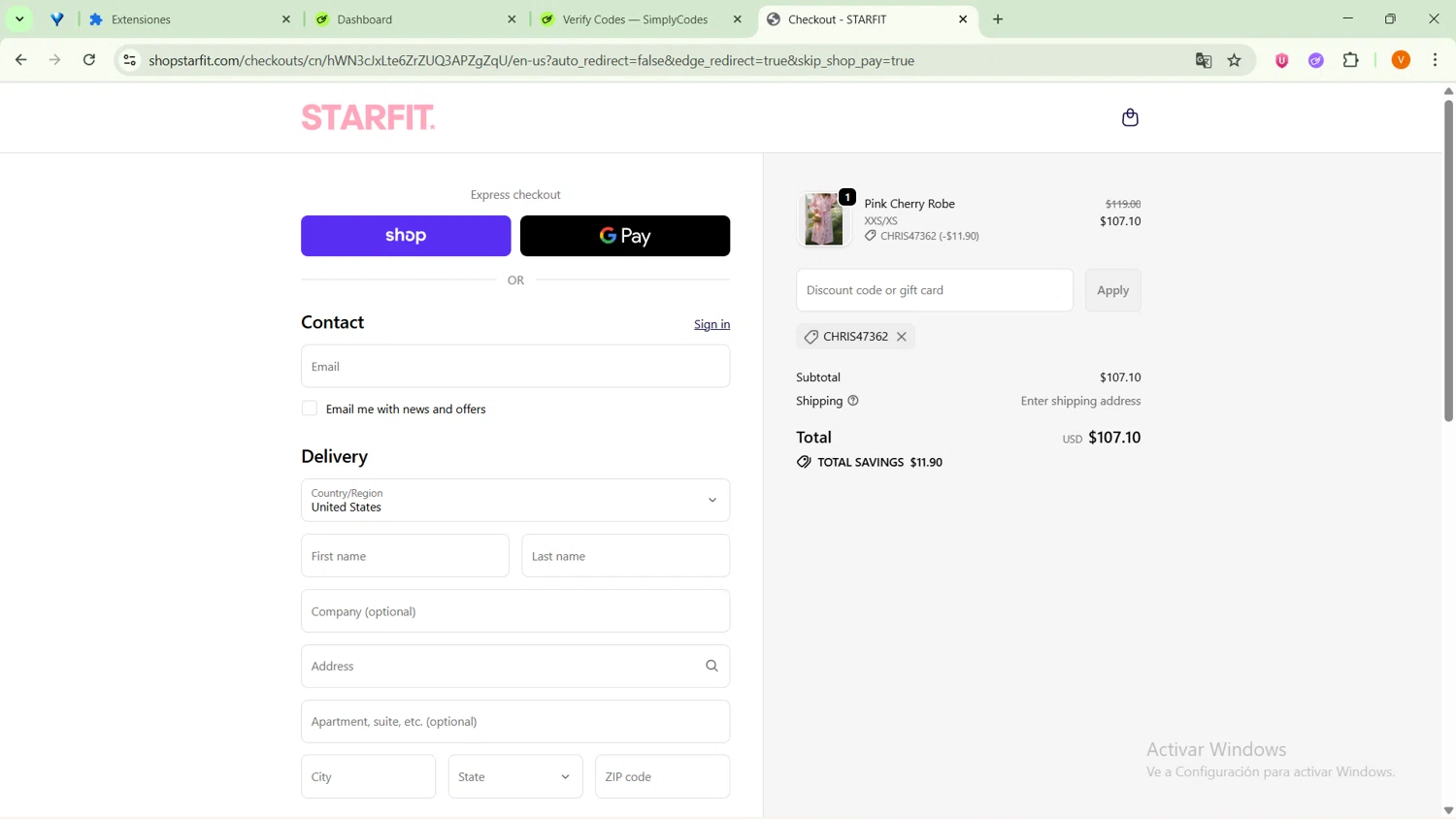1456x819 pixels.
Task: Click the TOTAL SAVINGS $11.90 text
Action: click(879, 462)
